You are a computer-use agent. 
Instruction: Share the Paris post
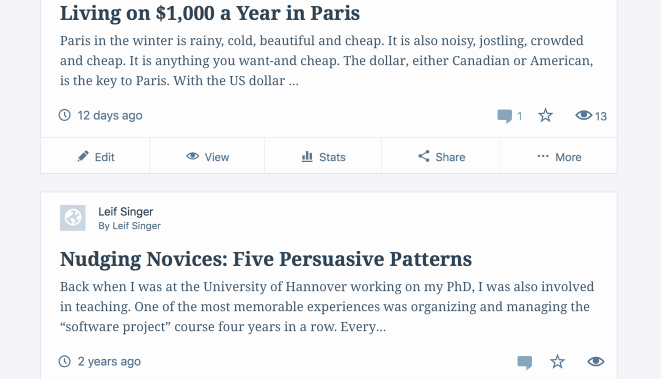pos(441,157)
